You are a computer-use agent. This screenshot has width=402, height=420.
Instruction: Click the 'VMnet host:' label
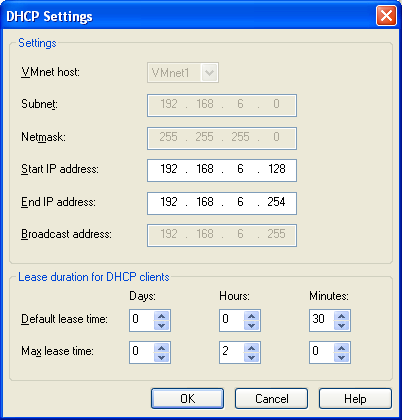50,72
